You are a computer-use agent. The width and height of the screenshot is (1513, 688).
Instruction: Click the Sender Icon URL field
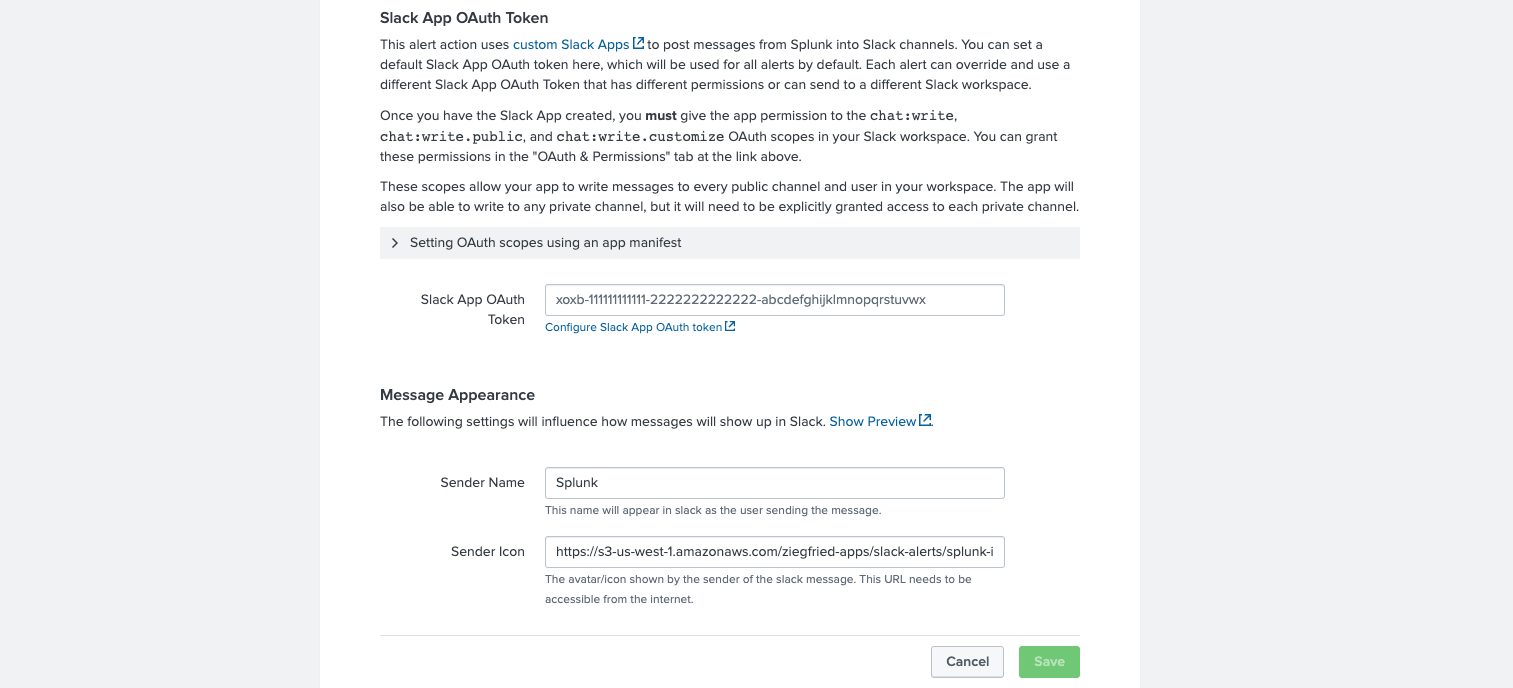[774, 551]
